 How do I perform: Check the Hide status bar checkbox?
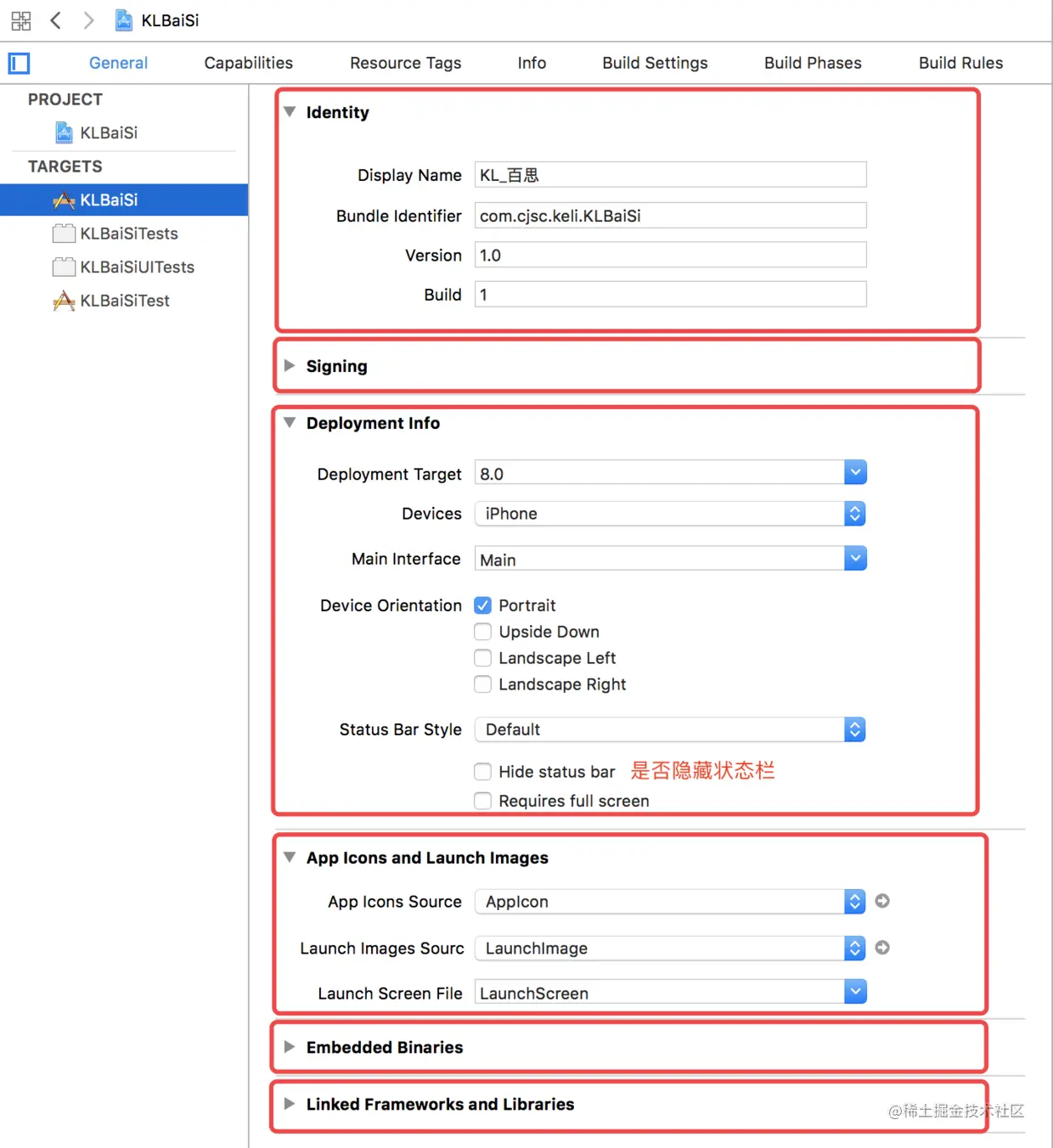tap(482, 771)
